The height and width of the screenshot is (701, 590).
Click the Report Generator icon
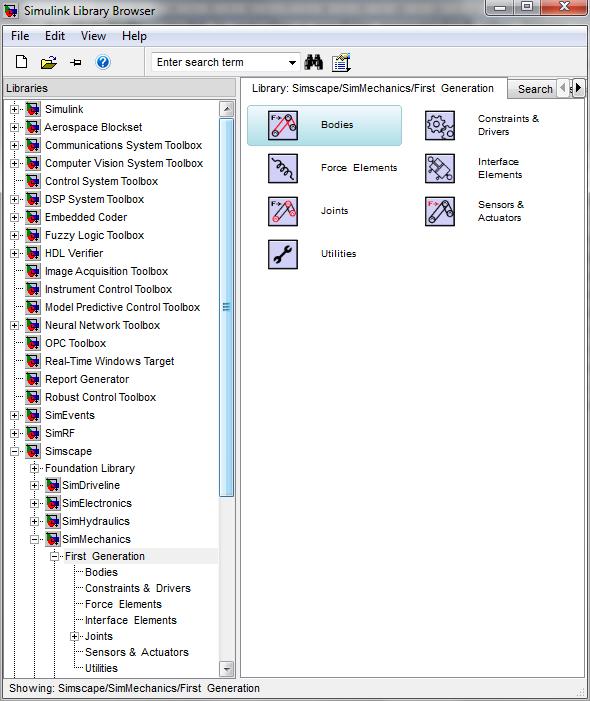(x=33, y=379)
